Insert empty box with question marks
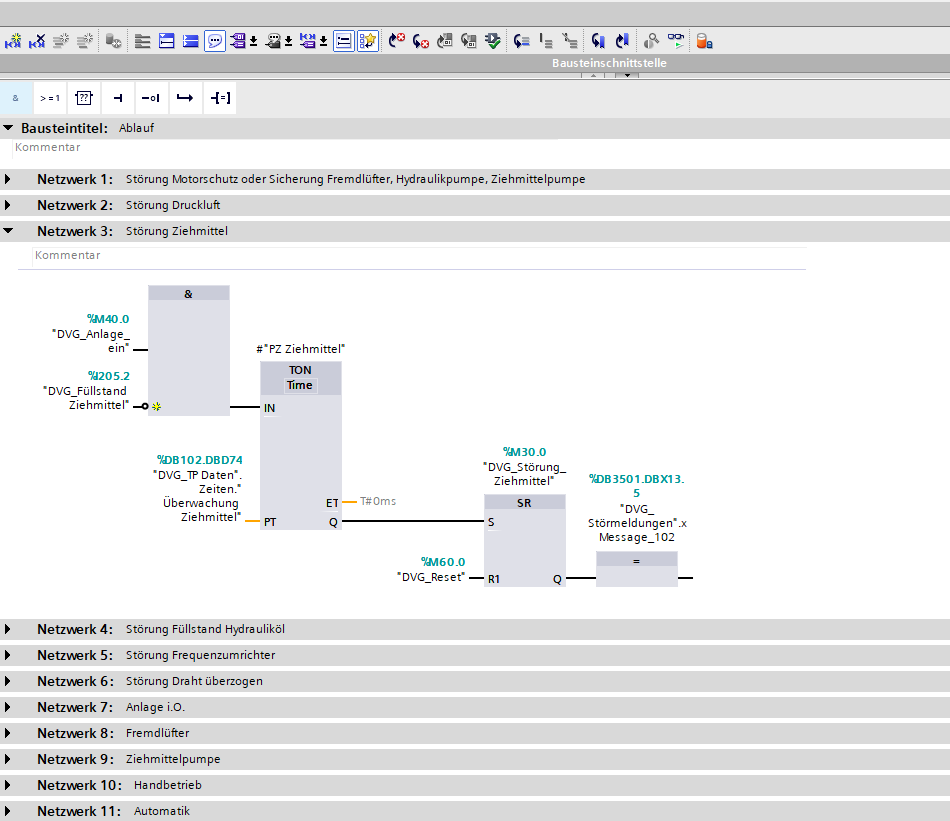 84,98
